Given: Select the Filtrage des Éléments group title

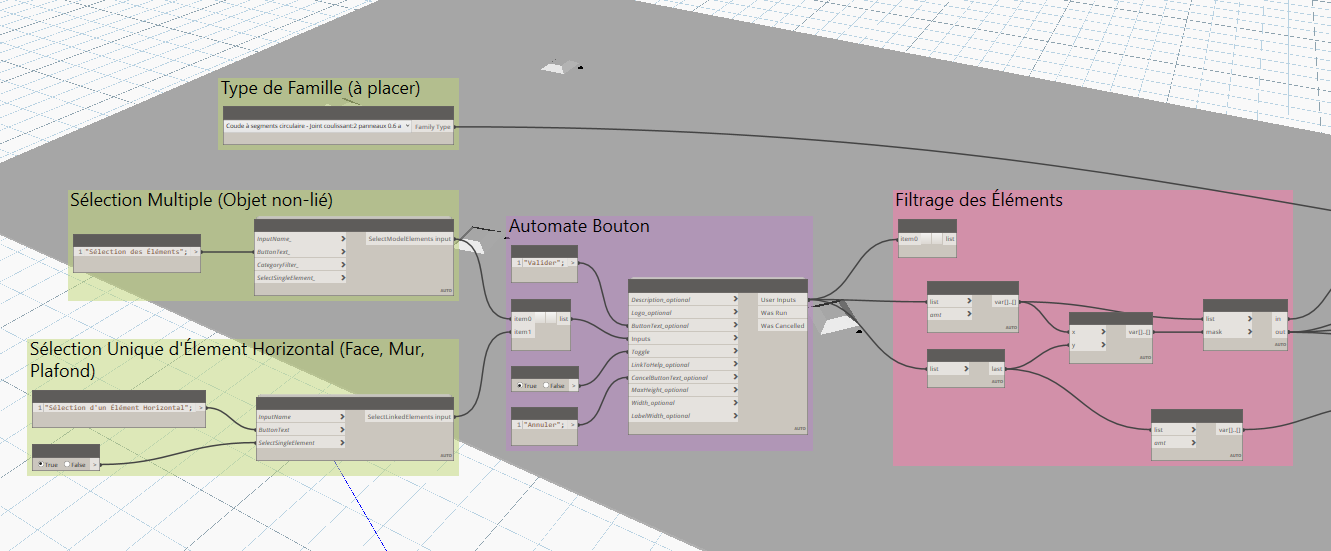Looking at the screenshot, I should tap(978, 200).
